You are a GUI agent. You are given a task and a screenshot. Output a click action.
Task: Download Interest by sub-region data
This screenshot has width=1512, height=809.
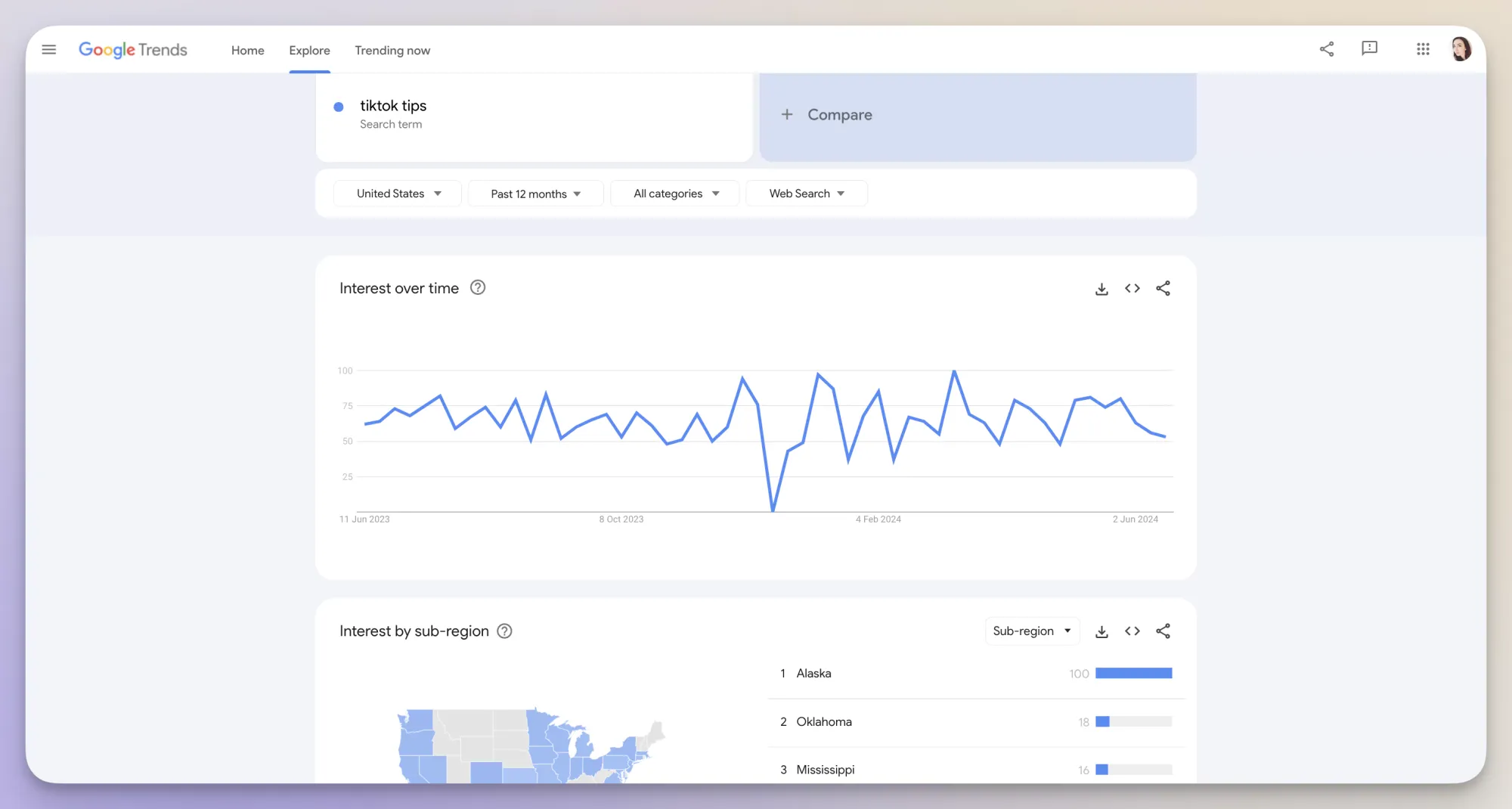point(1101,631)
